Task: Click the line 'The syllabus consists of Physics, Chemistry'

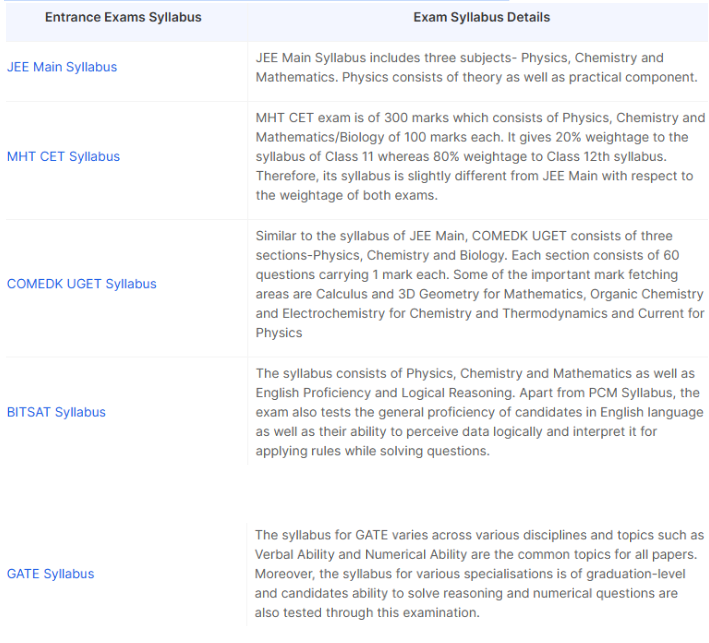Action: tap(475, 374)
